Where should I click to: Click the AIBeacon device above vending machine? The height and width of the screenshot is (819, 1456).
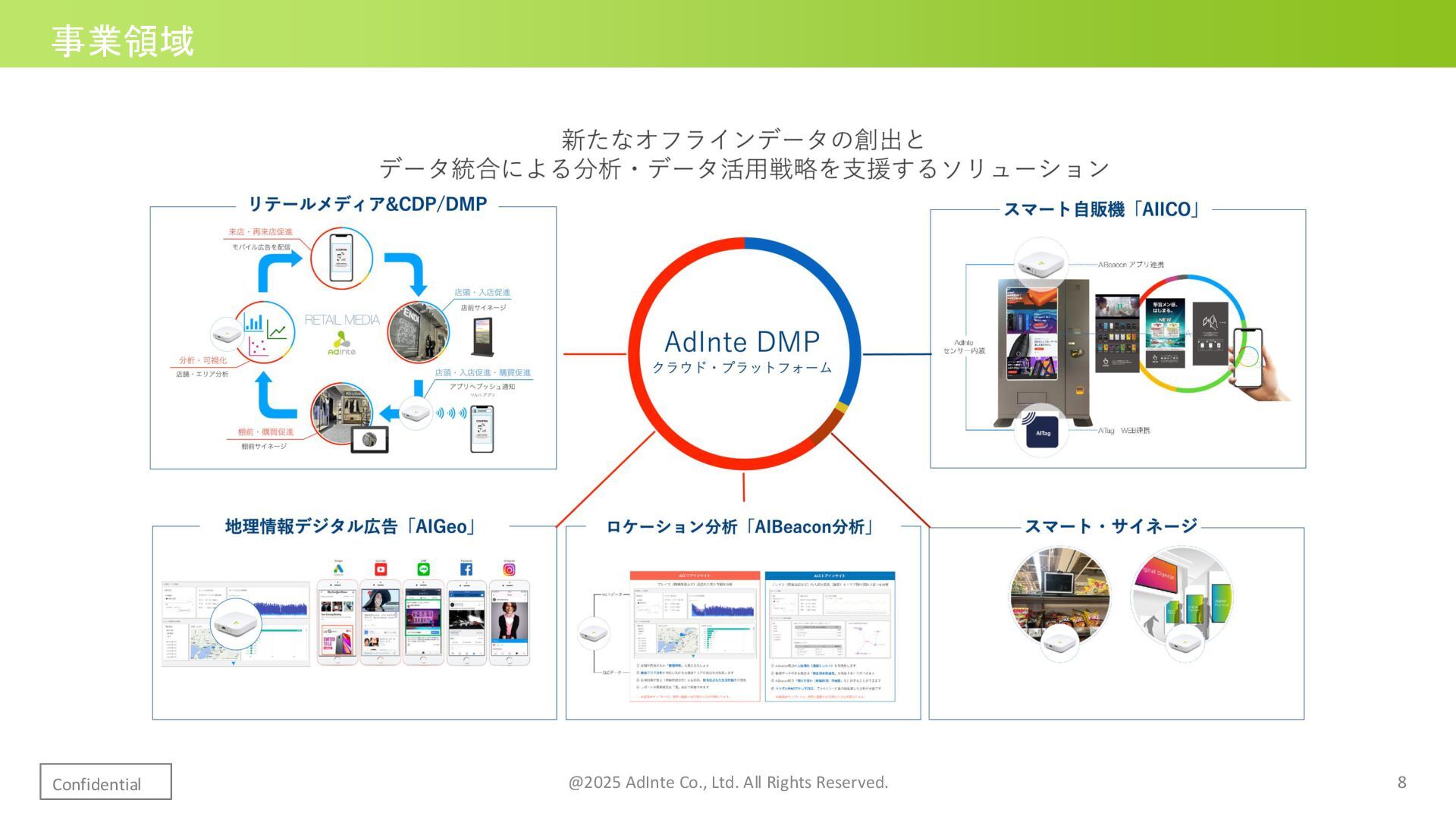coord(1040,265)
